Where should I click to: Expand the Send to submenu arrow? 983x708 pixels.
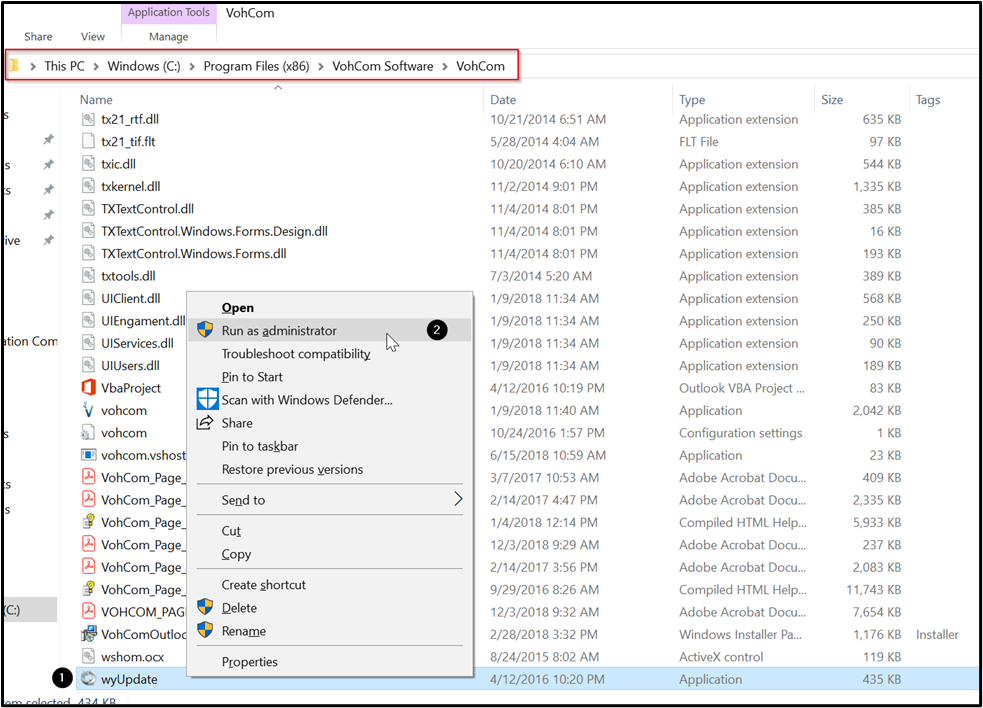coord(458,499)
